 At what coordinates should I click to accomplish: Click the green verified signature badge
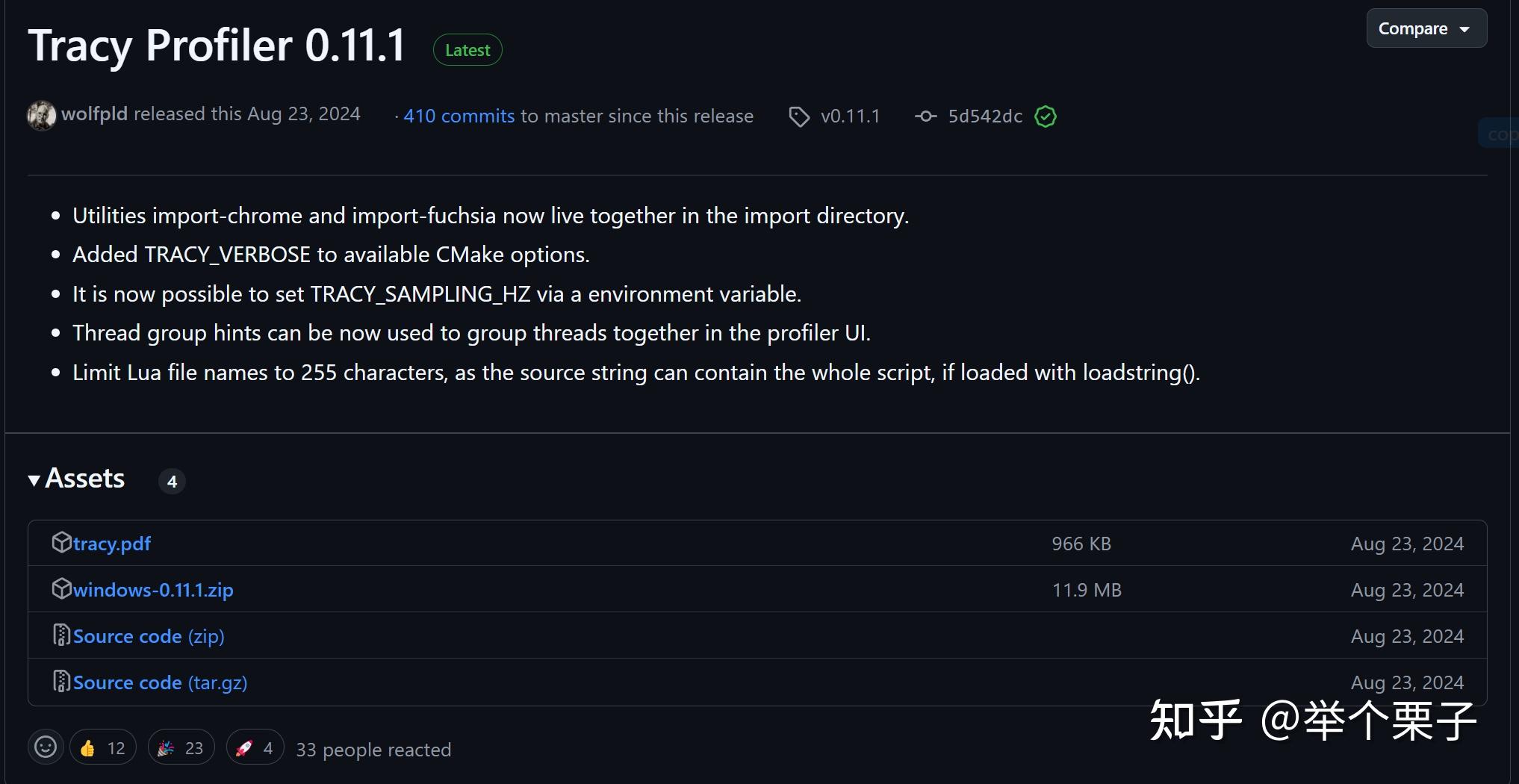pyautogui.click(x=1046, y=116)
